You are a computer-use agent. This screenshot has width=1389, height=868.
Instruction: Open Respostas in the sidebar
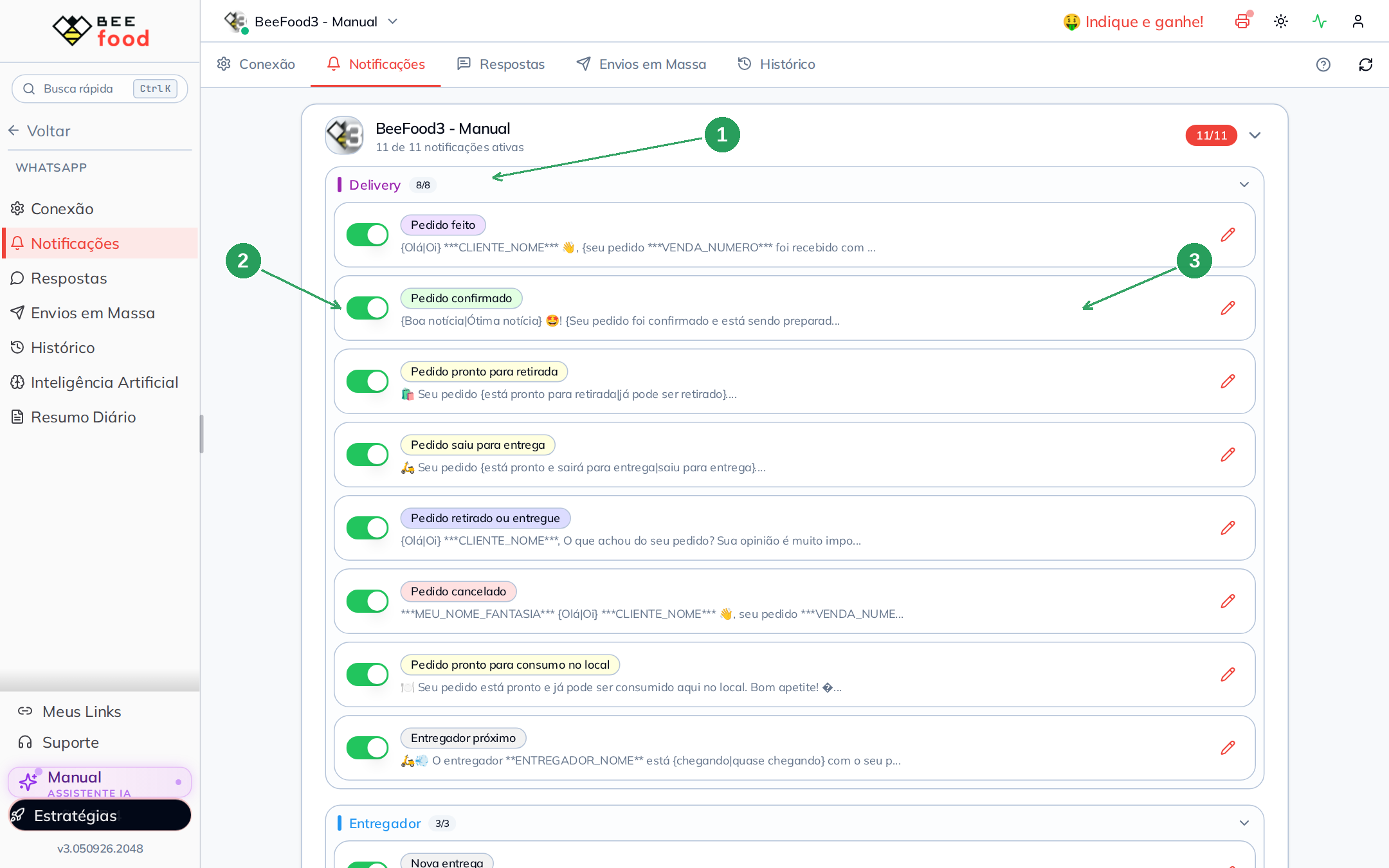coord(100,278)
